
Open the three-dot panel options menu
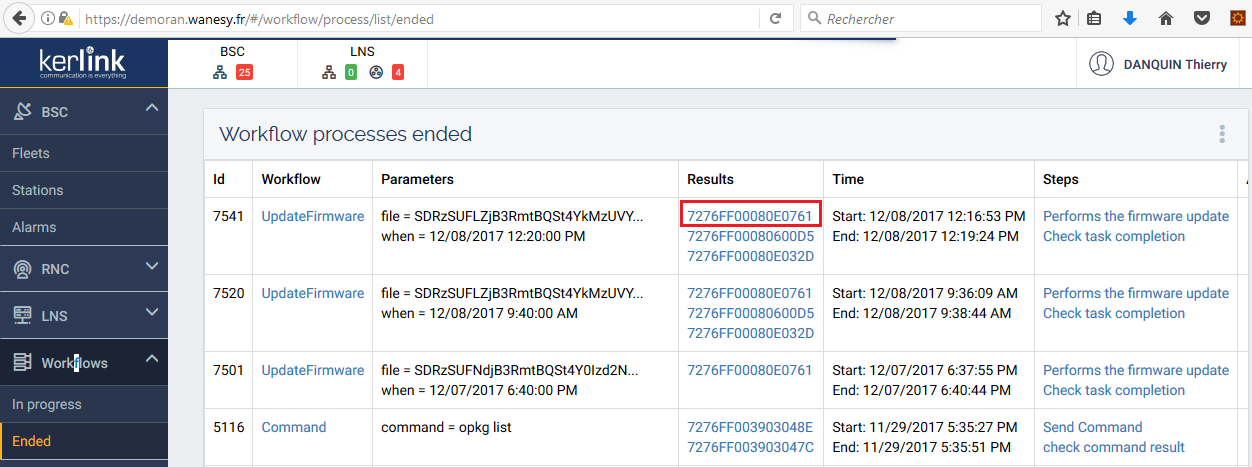point(1221,135)
